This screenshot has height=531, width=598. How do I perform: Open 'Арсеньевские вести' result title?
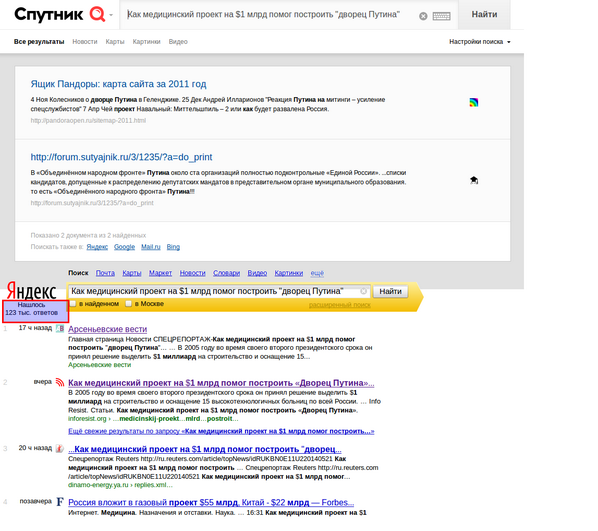pos(108,329)
